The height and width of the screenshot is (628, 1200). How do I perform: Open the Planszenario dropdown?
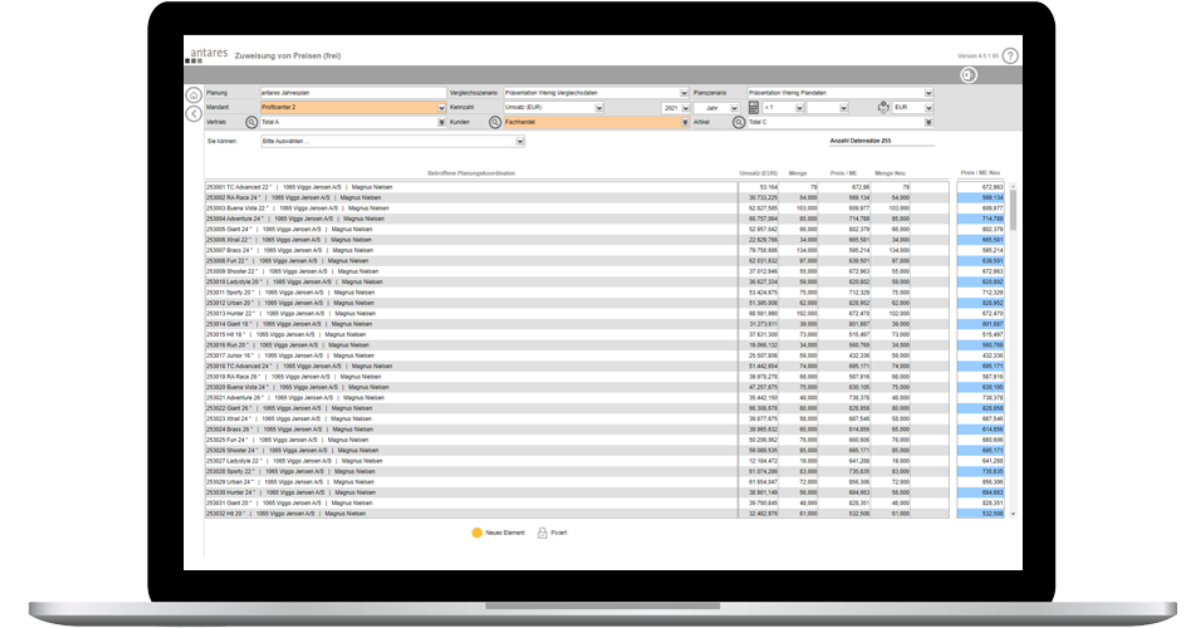tap(840, 93)
